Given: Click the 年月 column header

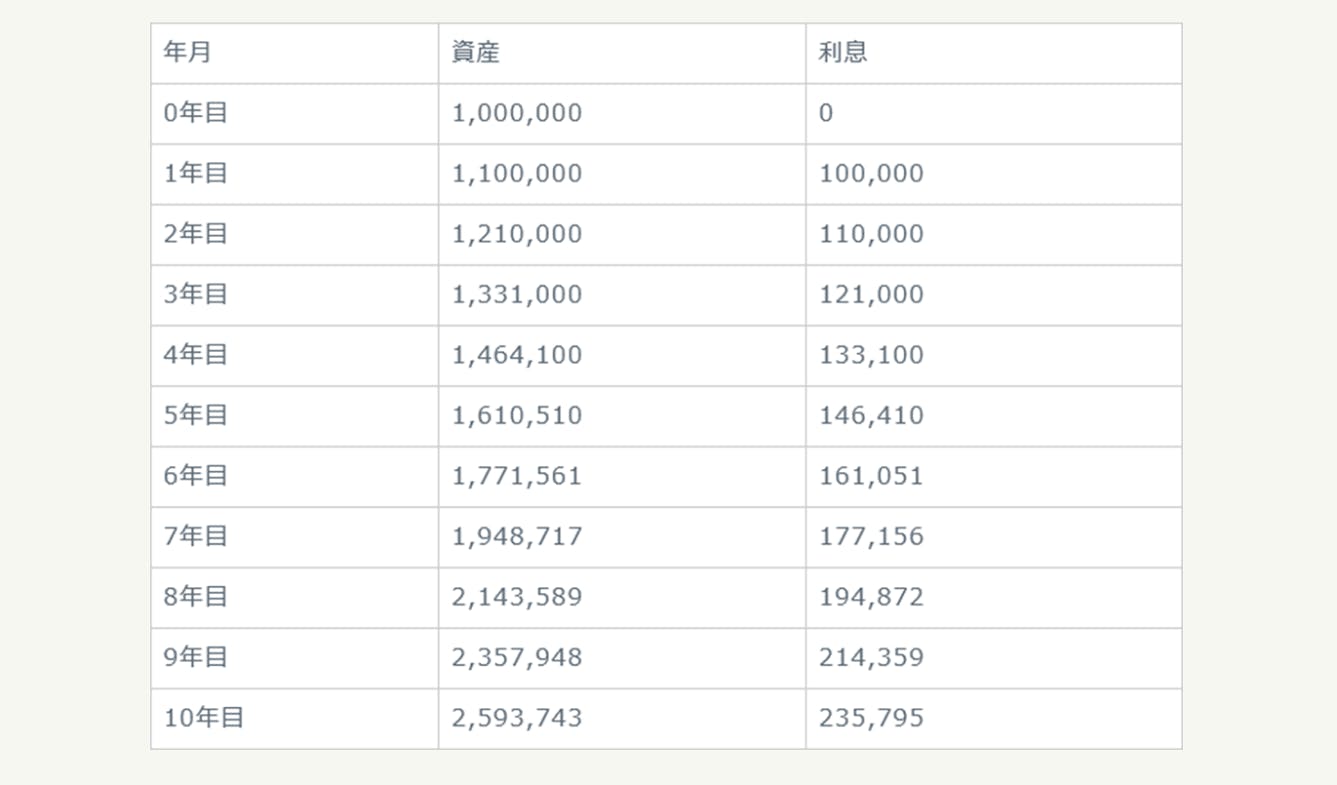Looking at the screenshot, I should [x=188, y=53].
